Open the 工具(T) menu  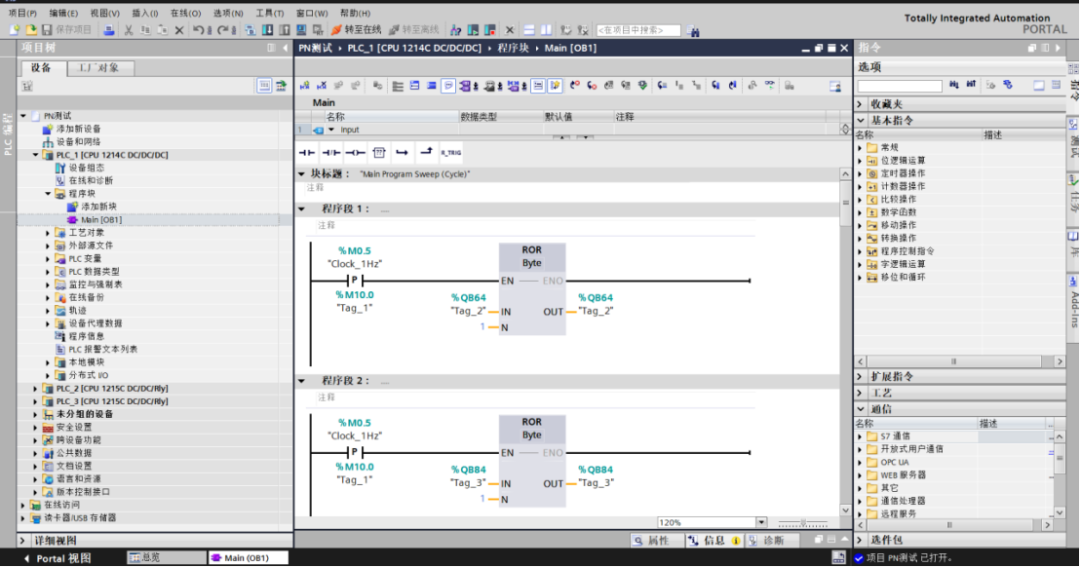[x=269, y=13]
